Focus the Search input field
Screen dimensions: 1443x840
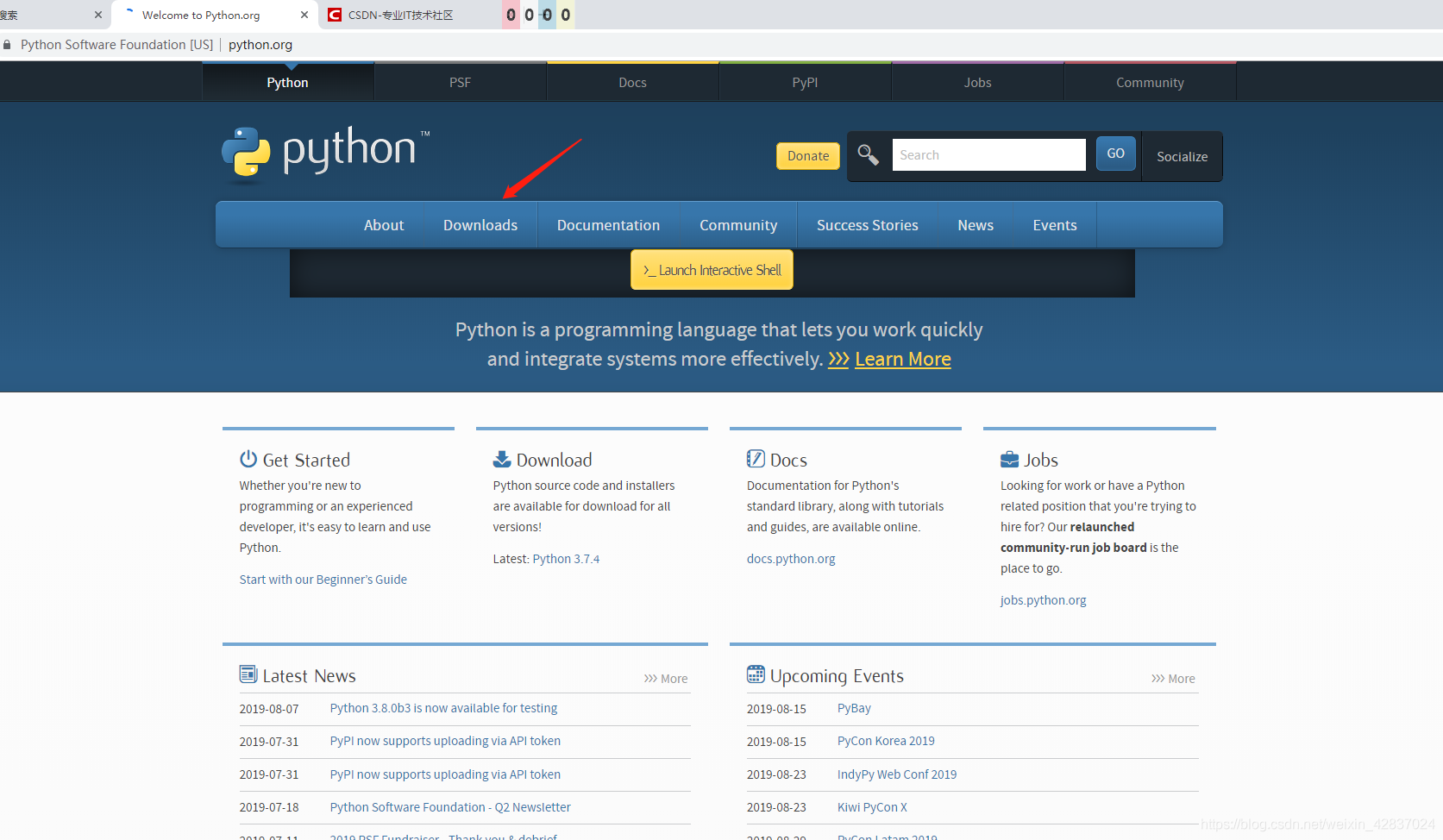pyautogui.click(x=988, y=155)
